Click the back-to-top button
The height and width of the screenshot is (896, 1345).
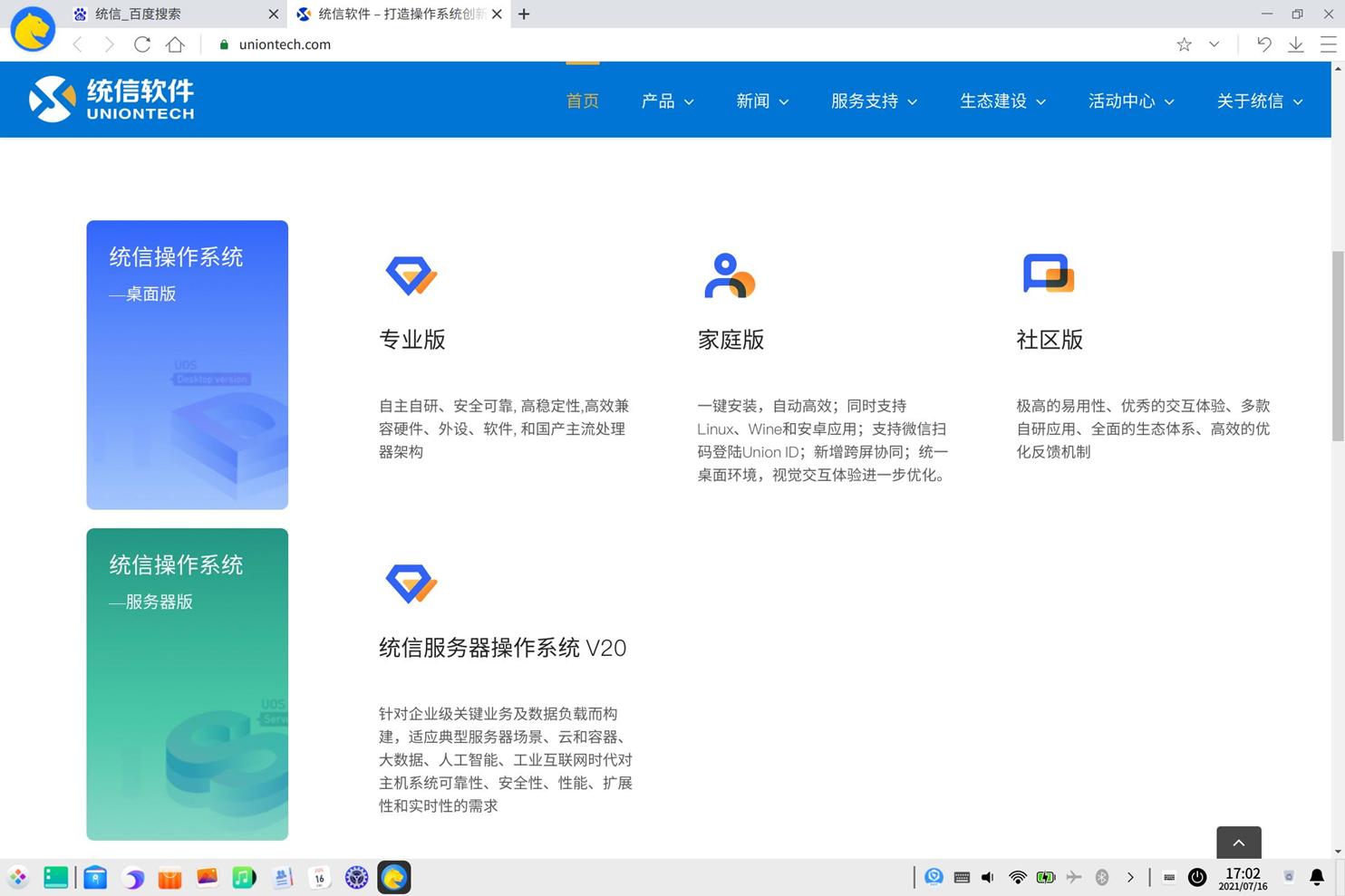click(x=1238, y=842)
